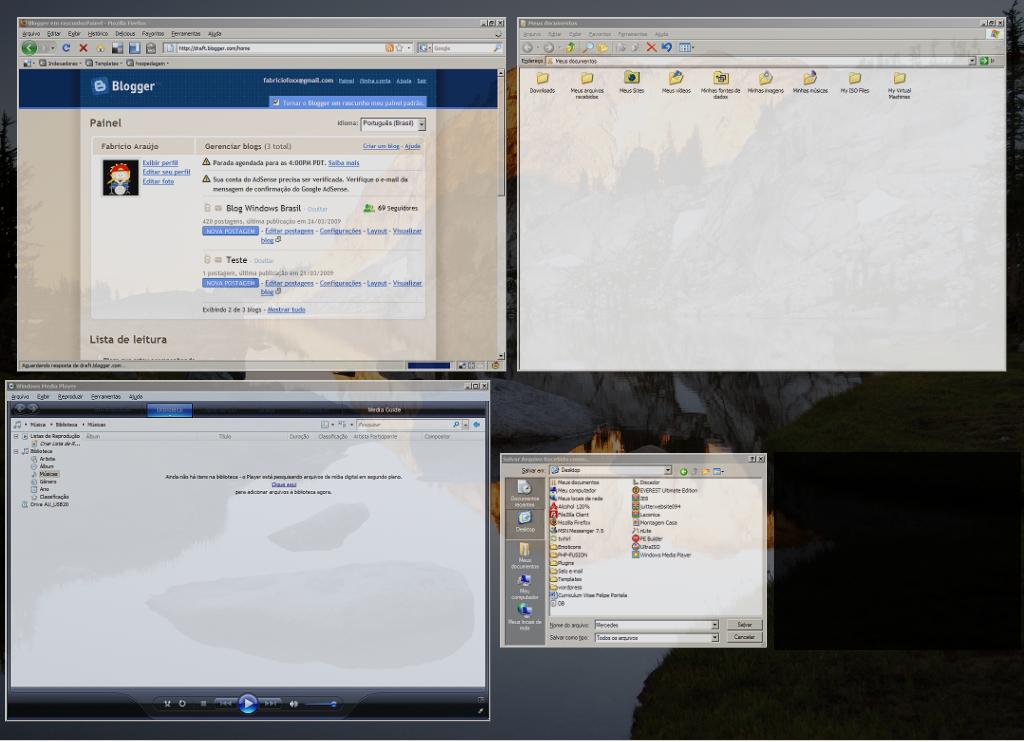This screenshot has height=742, width=1024.
Task: Click the Cancelar button in save dialog
Action: click(x=744, y=637)
